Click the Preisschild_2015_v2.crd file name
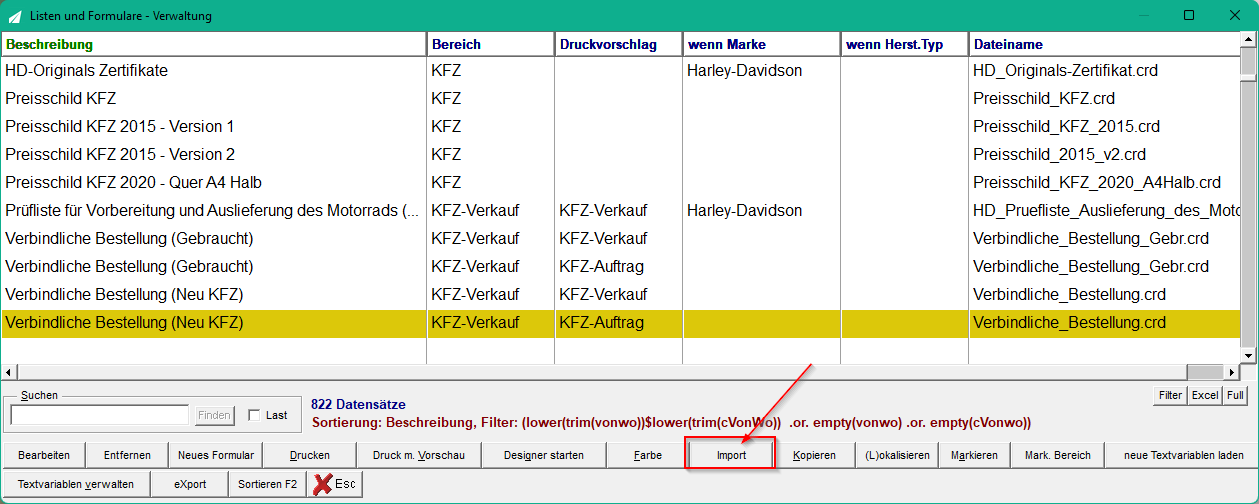The image size is (1259, 504). [x=1059, y=155]
